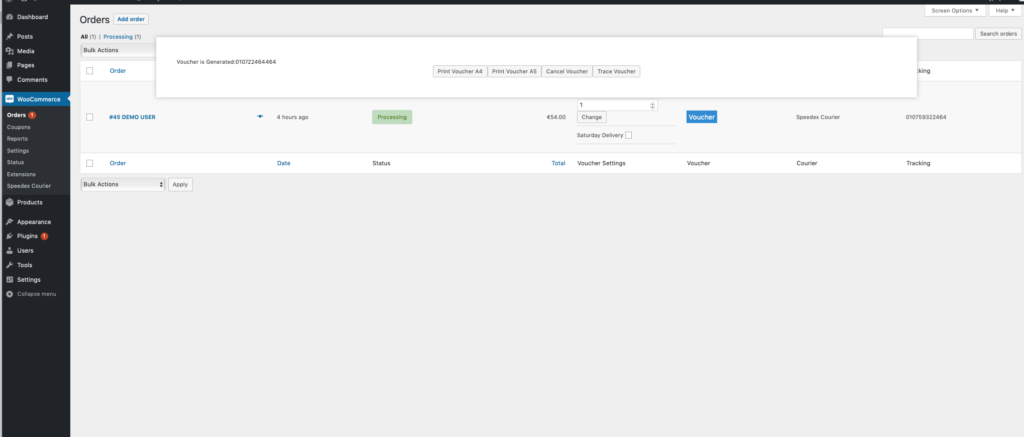Click the Comments bubble icon

pyautogui.click(x=10, y=80)
